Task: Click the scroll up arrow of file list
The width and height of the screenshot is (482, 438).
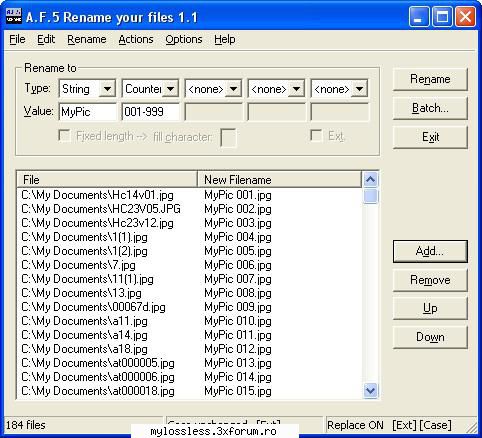Action: point(371,180)
